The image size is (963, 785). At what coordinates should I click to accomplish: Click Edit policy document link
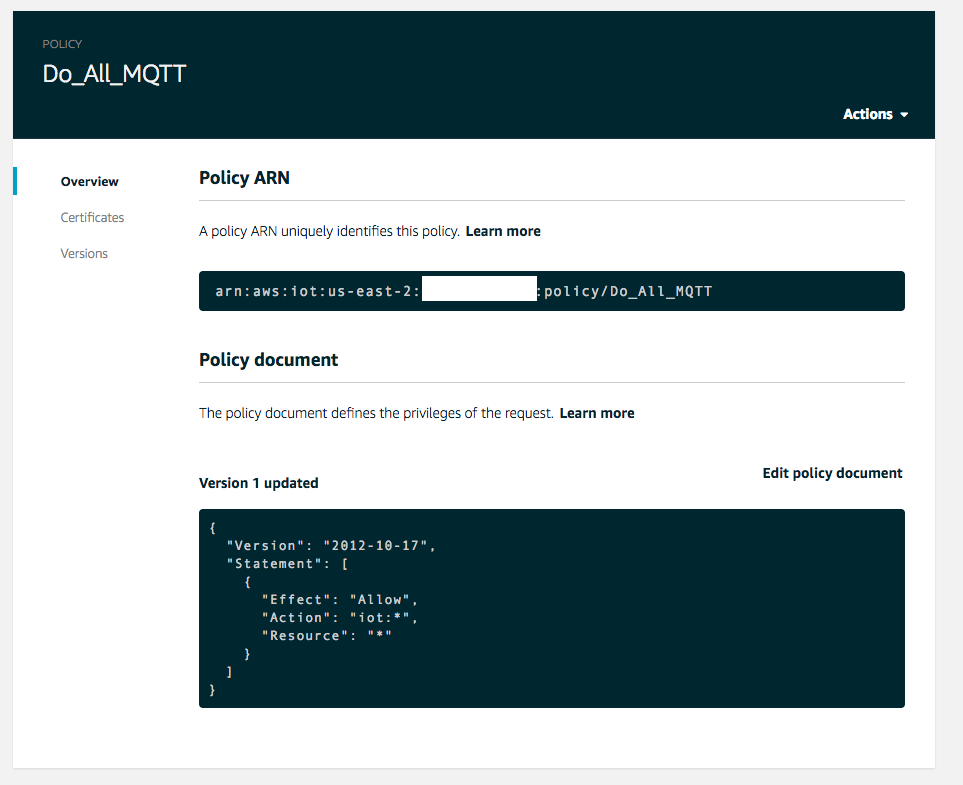[832, 473]
